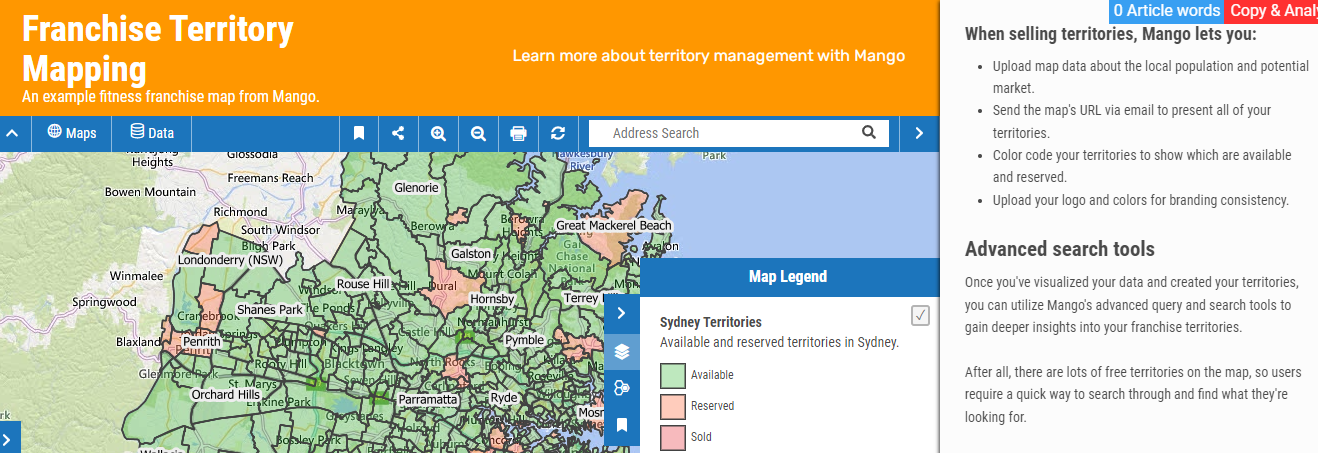Click the Londonderry (NSW) map label
The width and height of the screenshot is (1318, 453).
click(x=231, y=260)
